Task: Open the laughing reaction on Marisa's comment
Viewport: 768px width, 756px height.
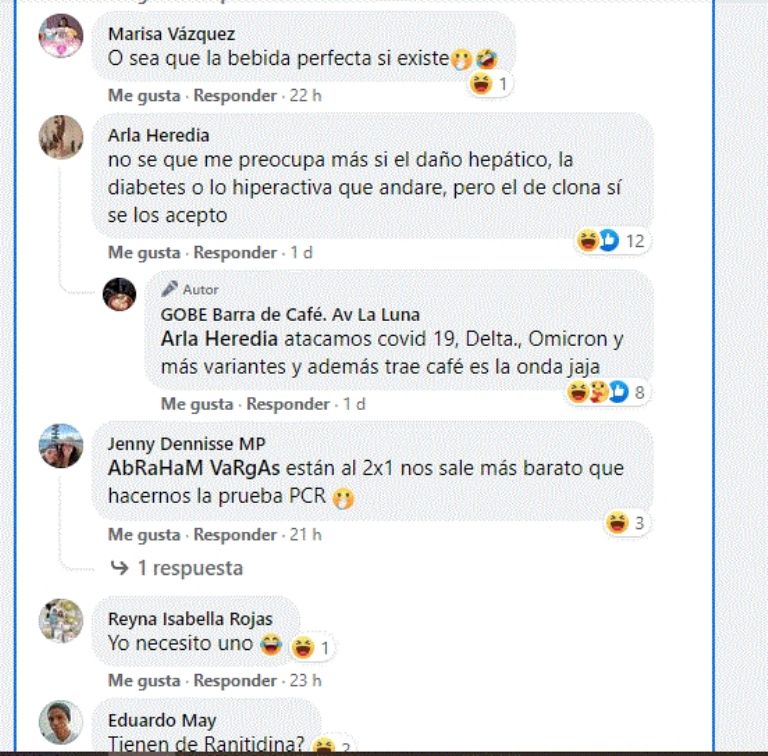Action: tap(490, 84)
